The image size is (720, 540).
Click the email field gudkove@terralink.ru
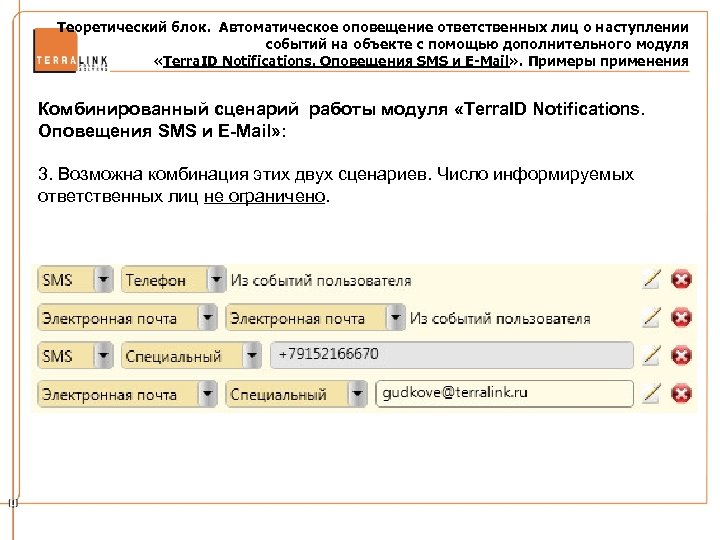pyautogui.click(x=505, y=394)
